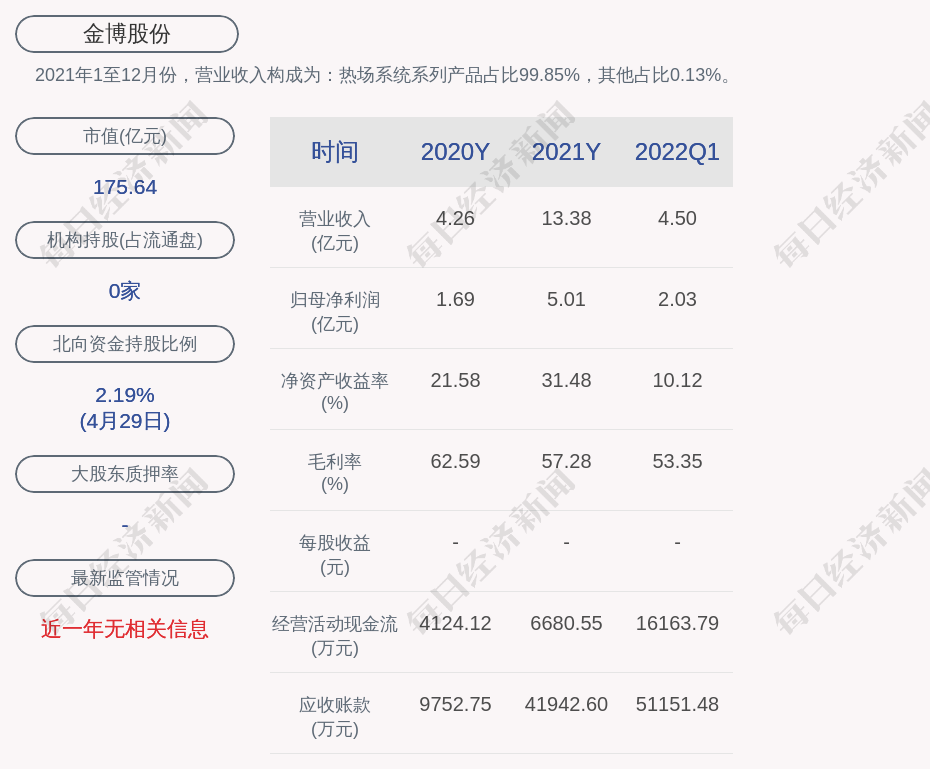Click the red 近一年无相关信息 text
930x769 pixels.
point(125,629)
